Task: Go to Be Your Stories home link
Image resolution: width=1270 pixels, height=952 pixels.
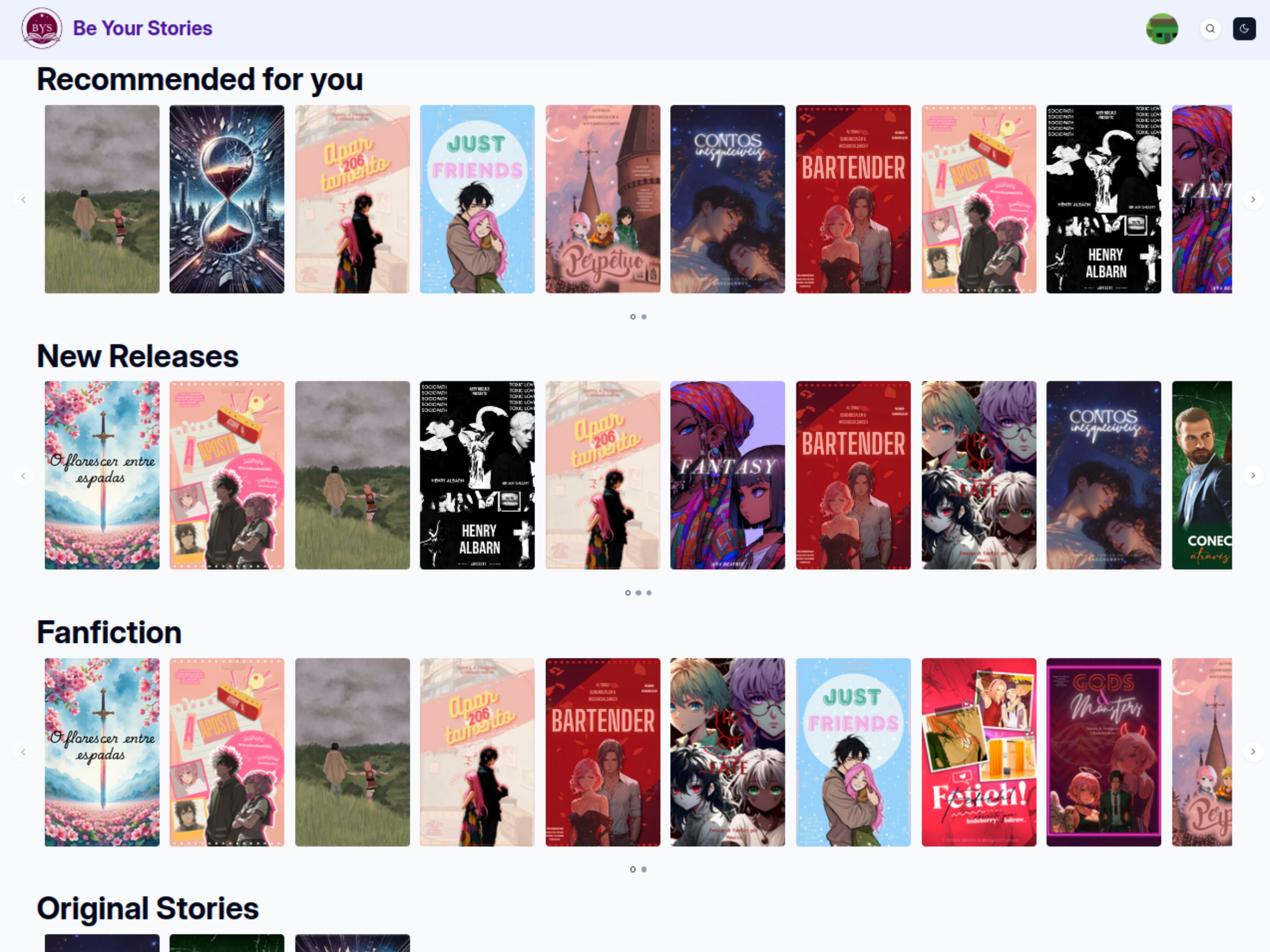Action: click(143, 28)
